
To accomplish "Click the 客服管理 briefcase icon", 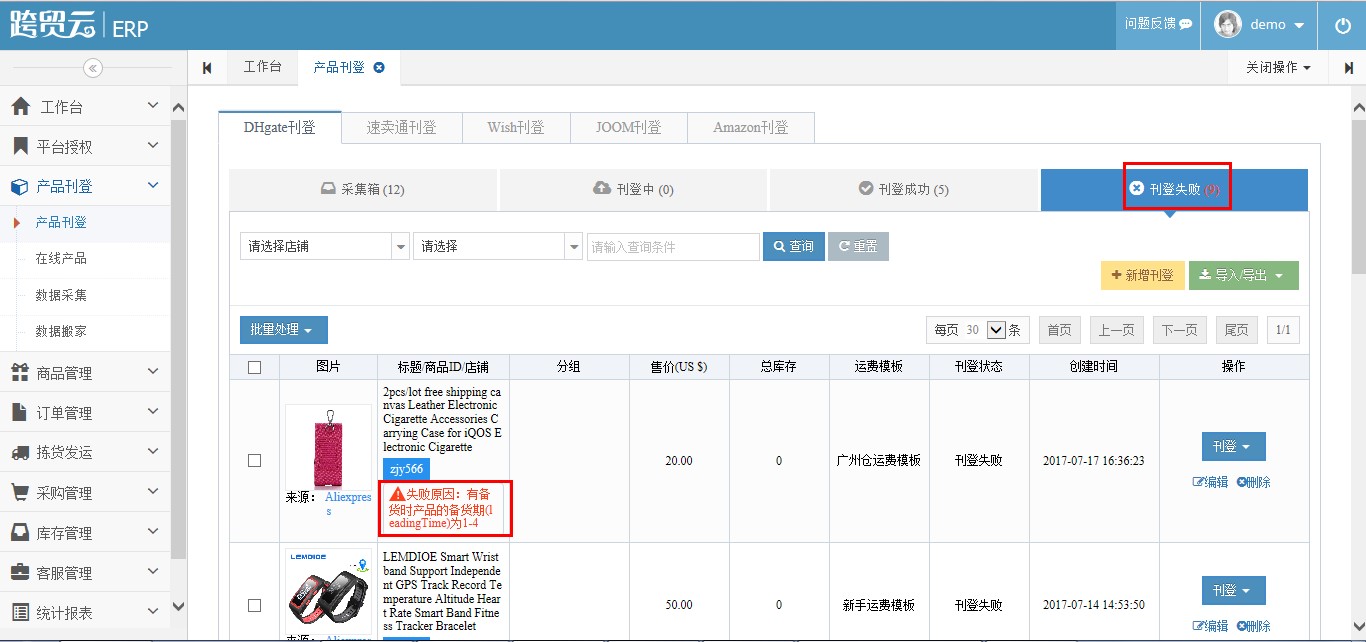I will tap(20, 572).
